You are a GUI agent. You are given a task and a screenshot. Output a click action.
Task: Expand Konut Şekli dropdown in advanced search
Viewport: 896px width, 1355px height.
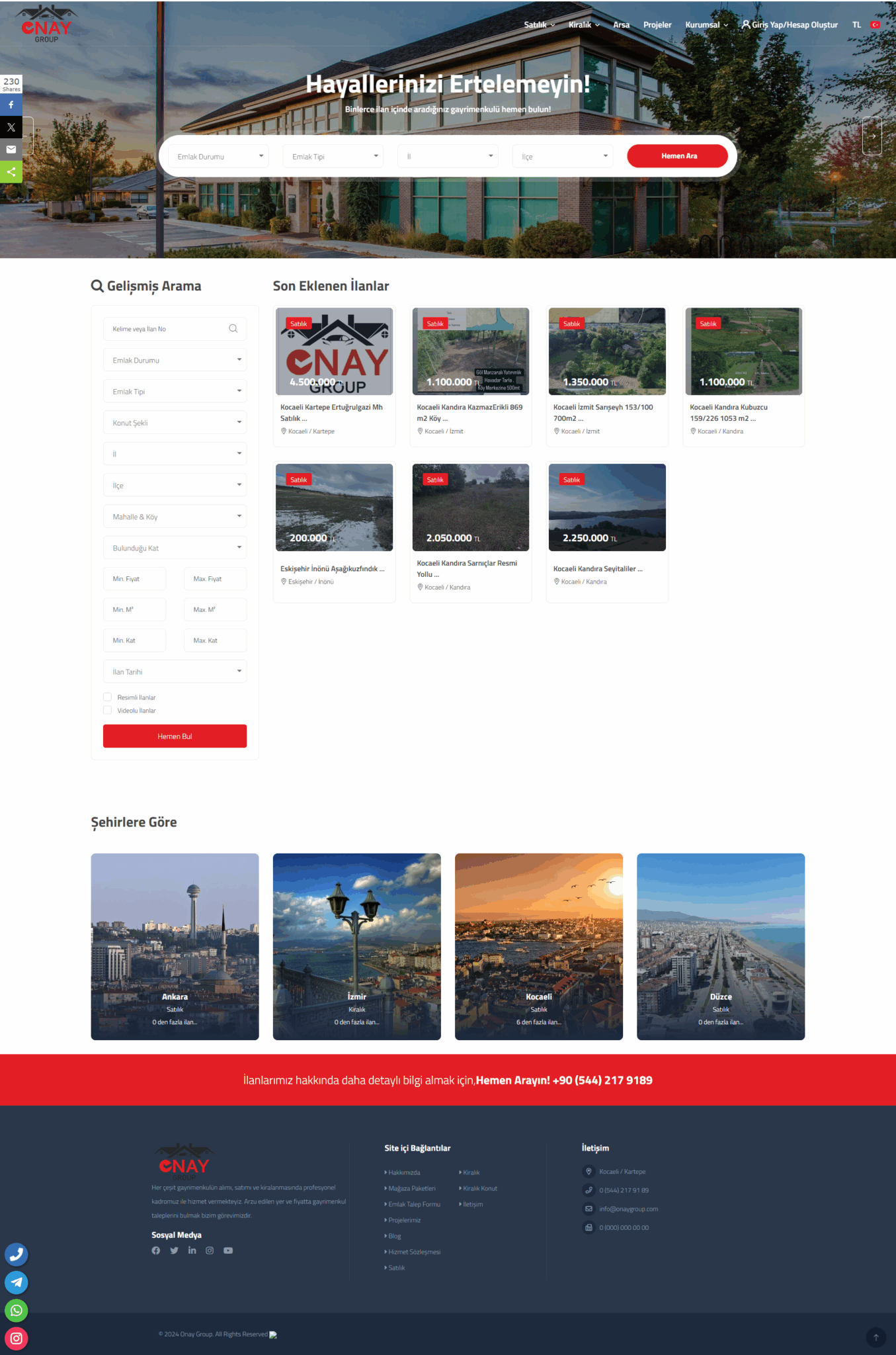tap(175, 423)
